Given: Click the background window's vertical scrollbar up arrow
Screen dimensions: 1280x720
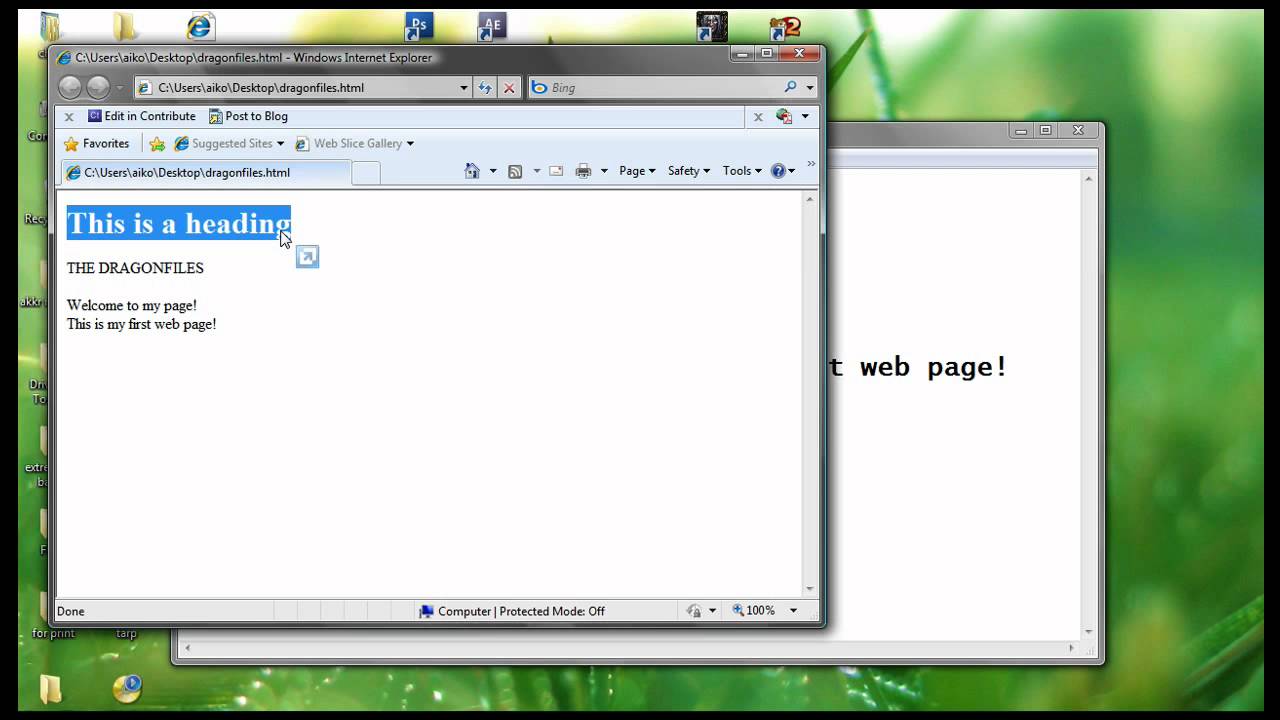Looking at the screenshot, I should click(x=1089, y=178).
